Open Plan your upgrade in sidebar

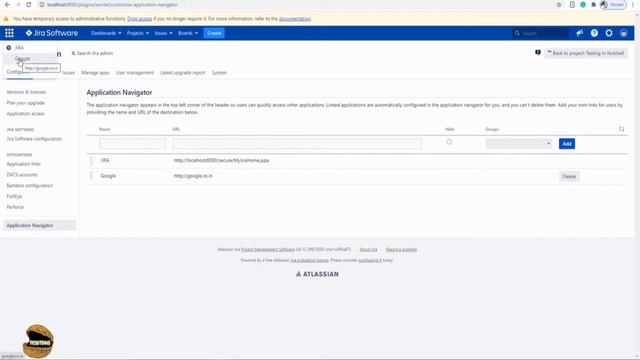25,103
